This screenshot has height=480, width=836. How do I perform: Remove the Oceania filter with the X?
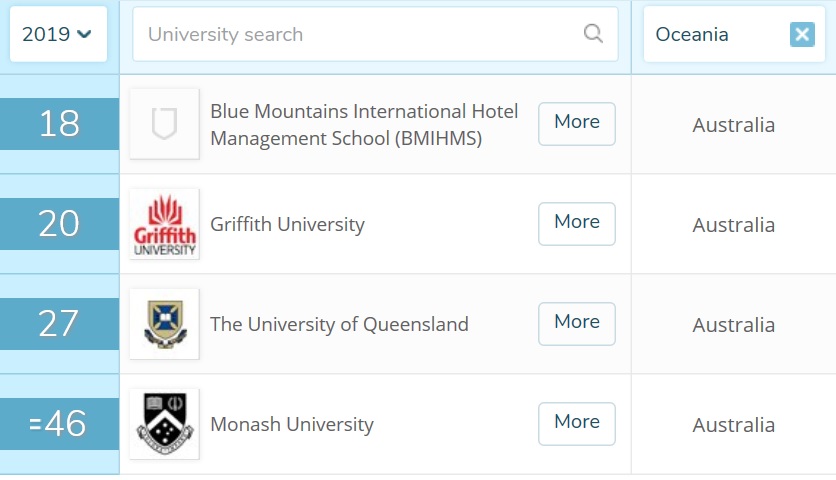(x=802, y=35)
